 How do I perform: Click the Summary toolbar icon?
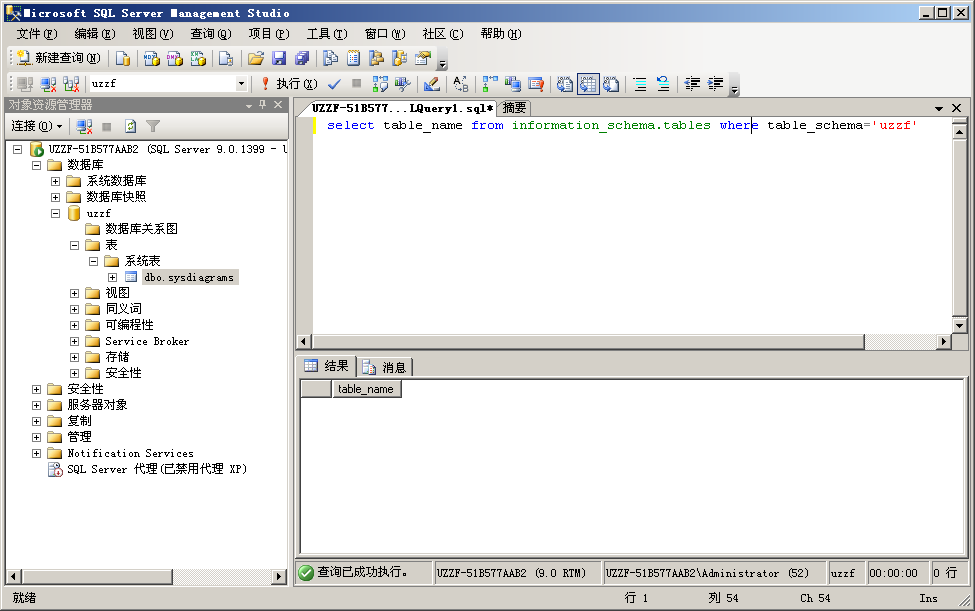[353, 58]
